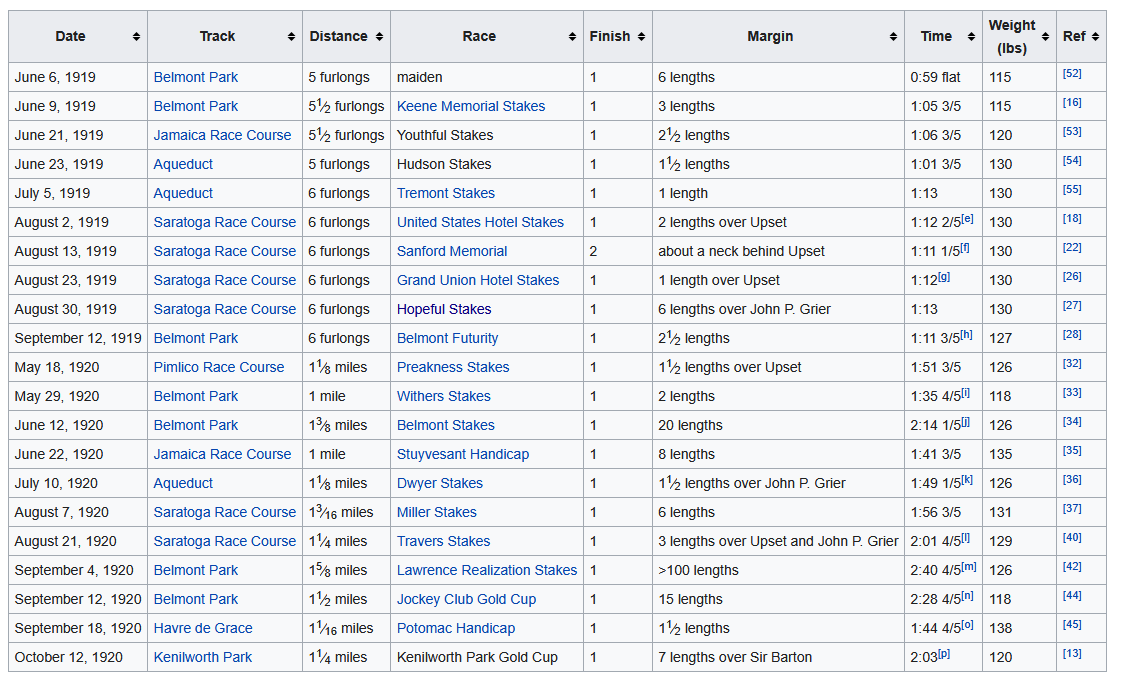Select the 'about a neck behind Upset' cell
Screen dimensions: 1122x682
coord(778,251)
